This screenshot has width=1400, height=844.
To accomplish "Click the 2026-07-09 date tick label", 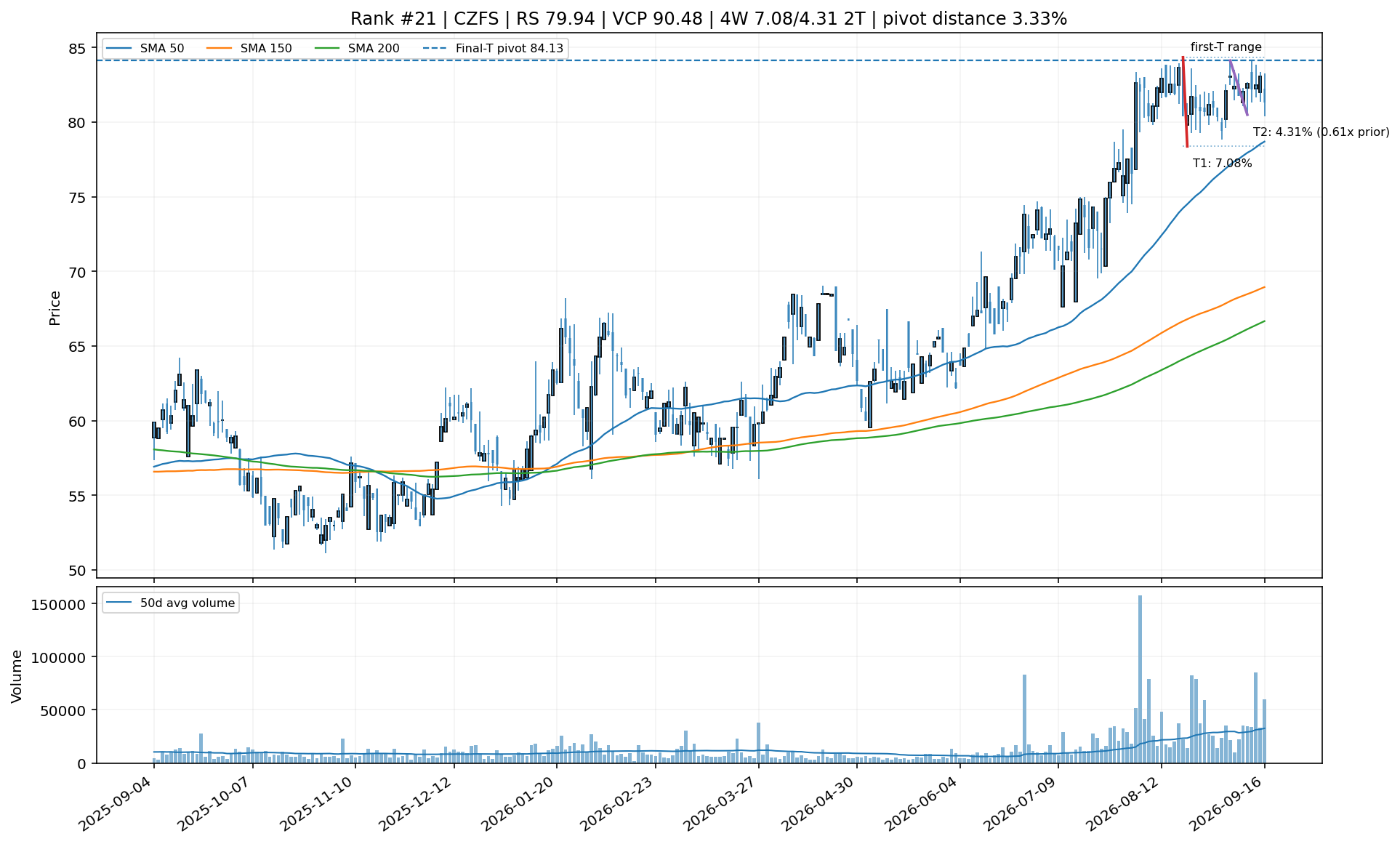I will (x=1021, y=803).
